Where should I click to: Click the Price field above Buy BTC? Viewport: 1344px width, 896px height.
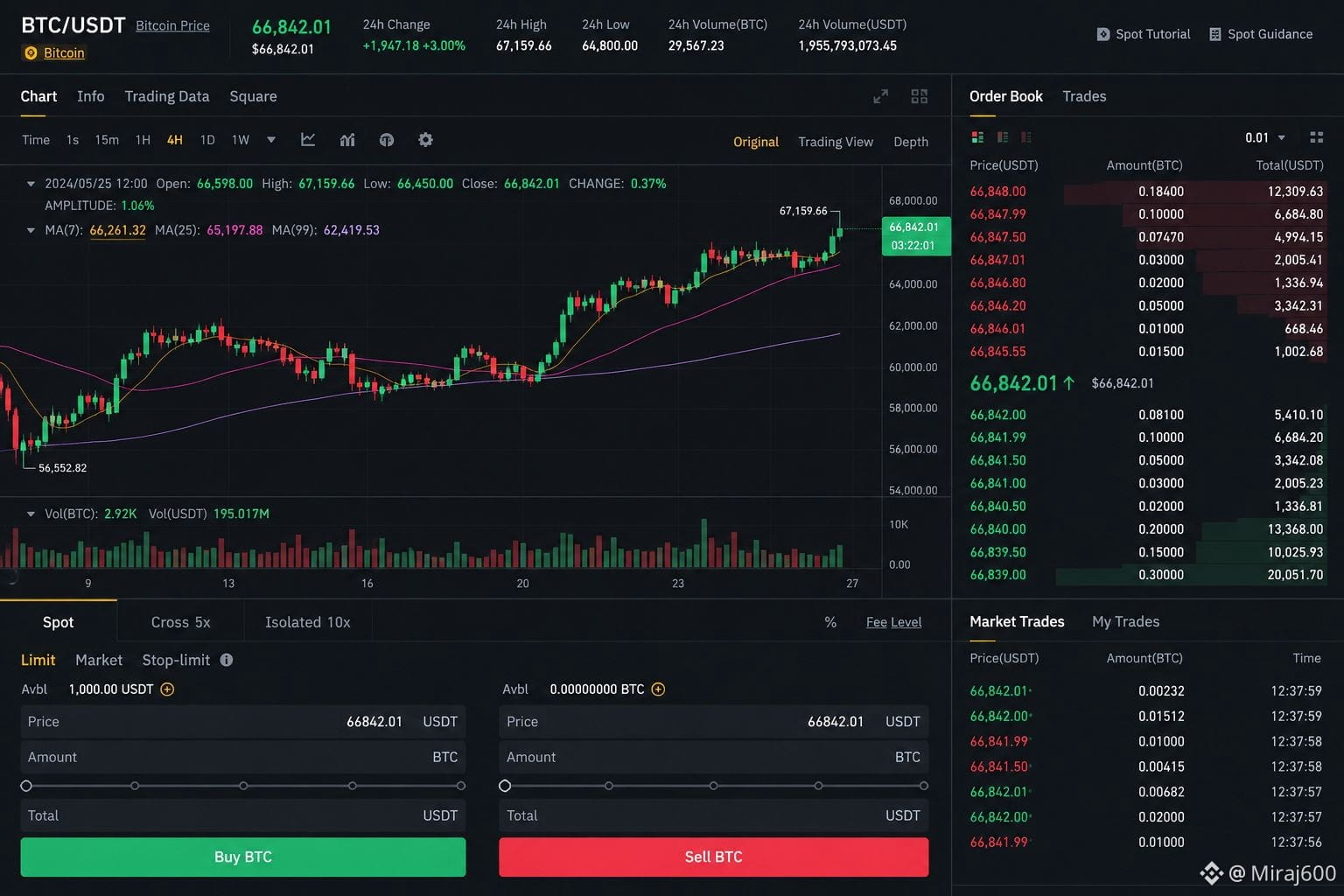pyautogui.click(x=243, y=722)
